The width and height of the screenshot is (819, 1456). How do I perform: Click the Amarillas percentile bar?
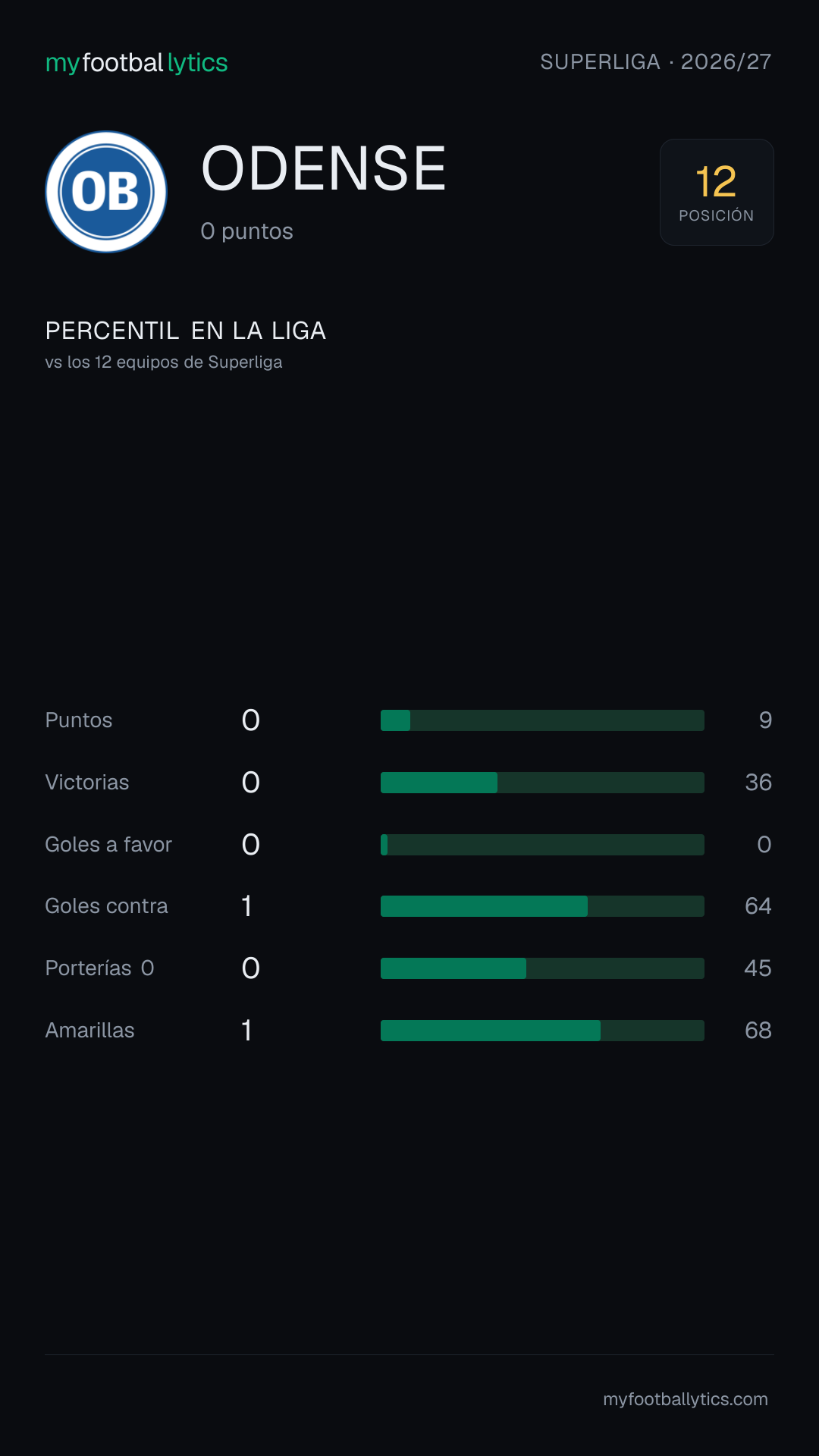[x=542, y=1031]
